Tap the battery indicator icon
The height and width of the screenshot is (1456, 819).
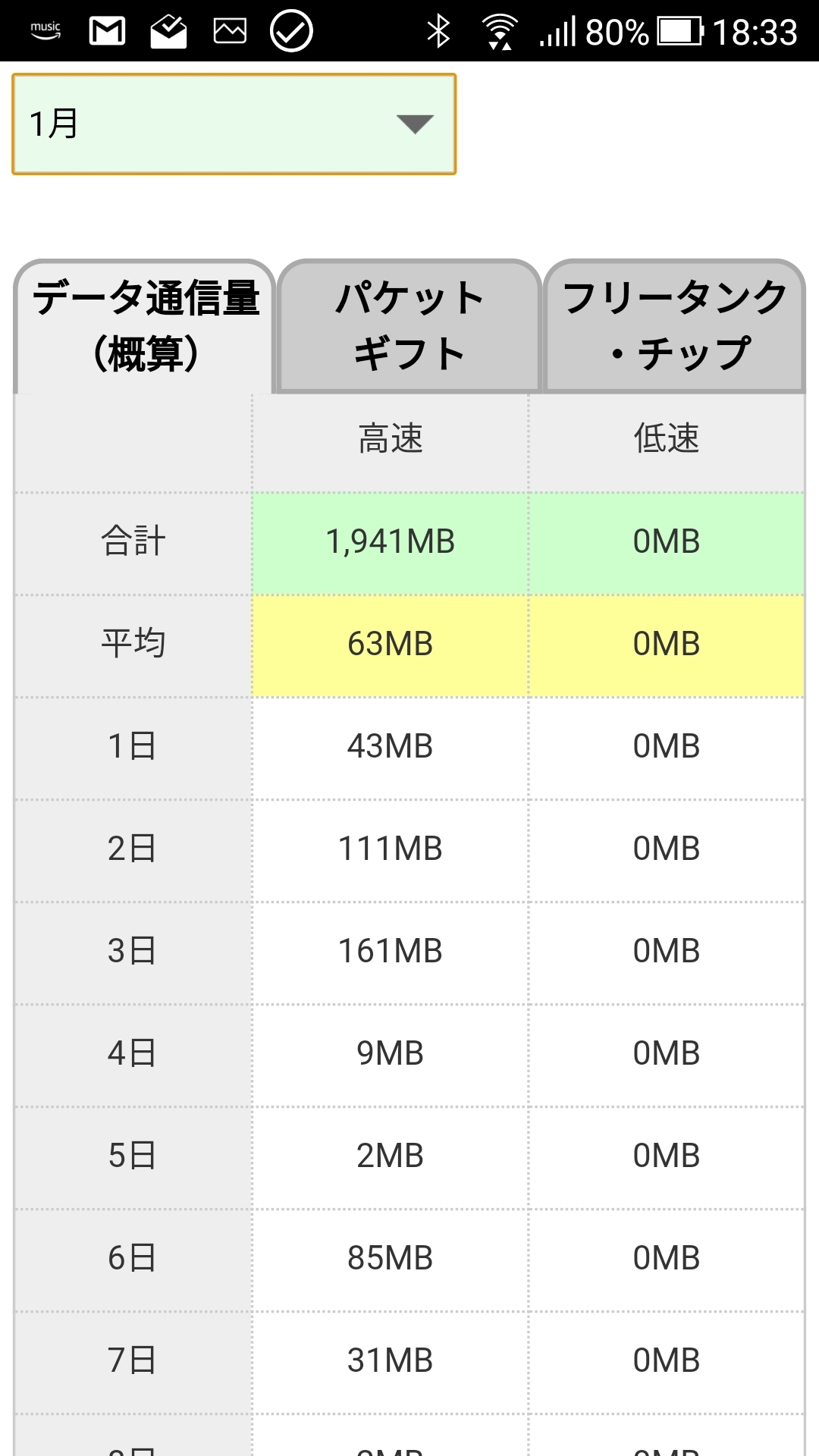[679, 31]
